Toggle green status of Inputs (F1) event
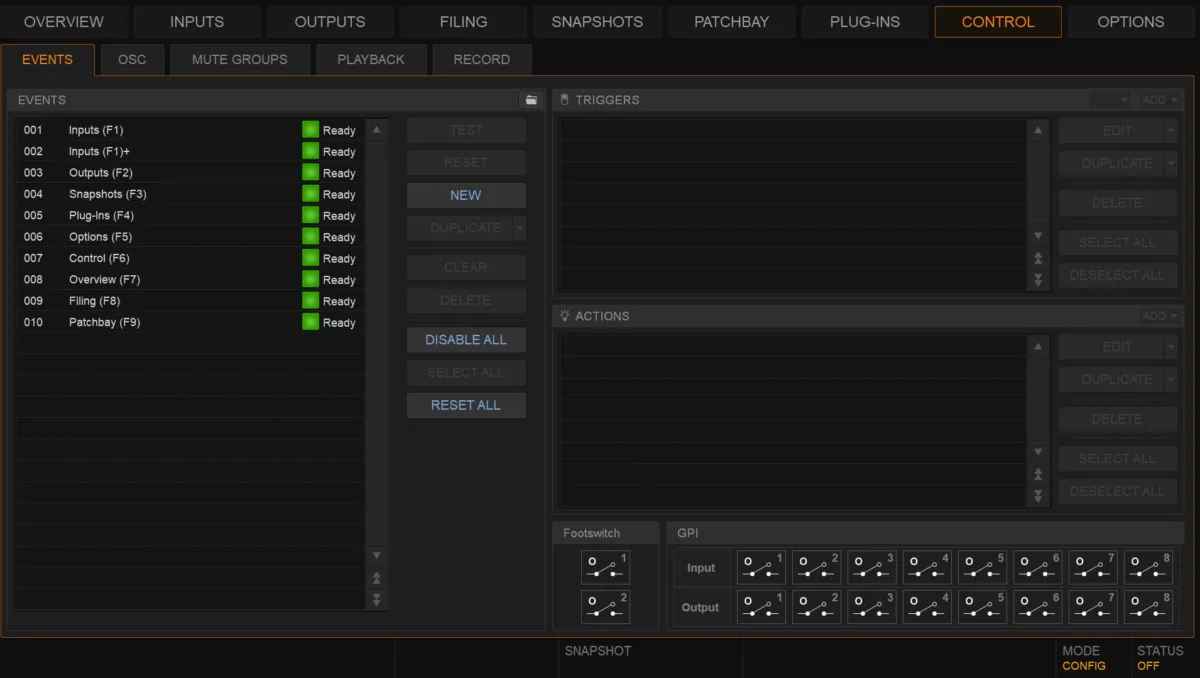 pos(310,130)
